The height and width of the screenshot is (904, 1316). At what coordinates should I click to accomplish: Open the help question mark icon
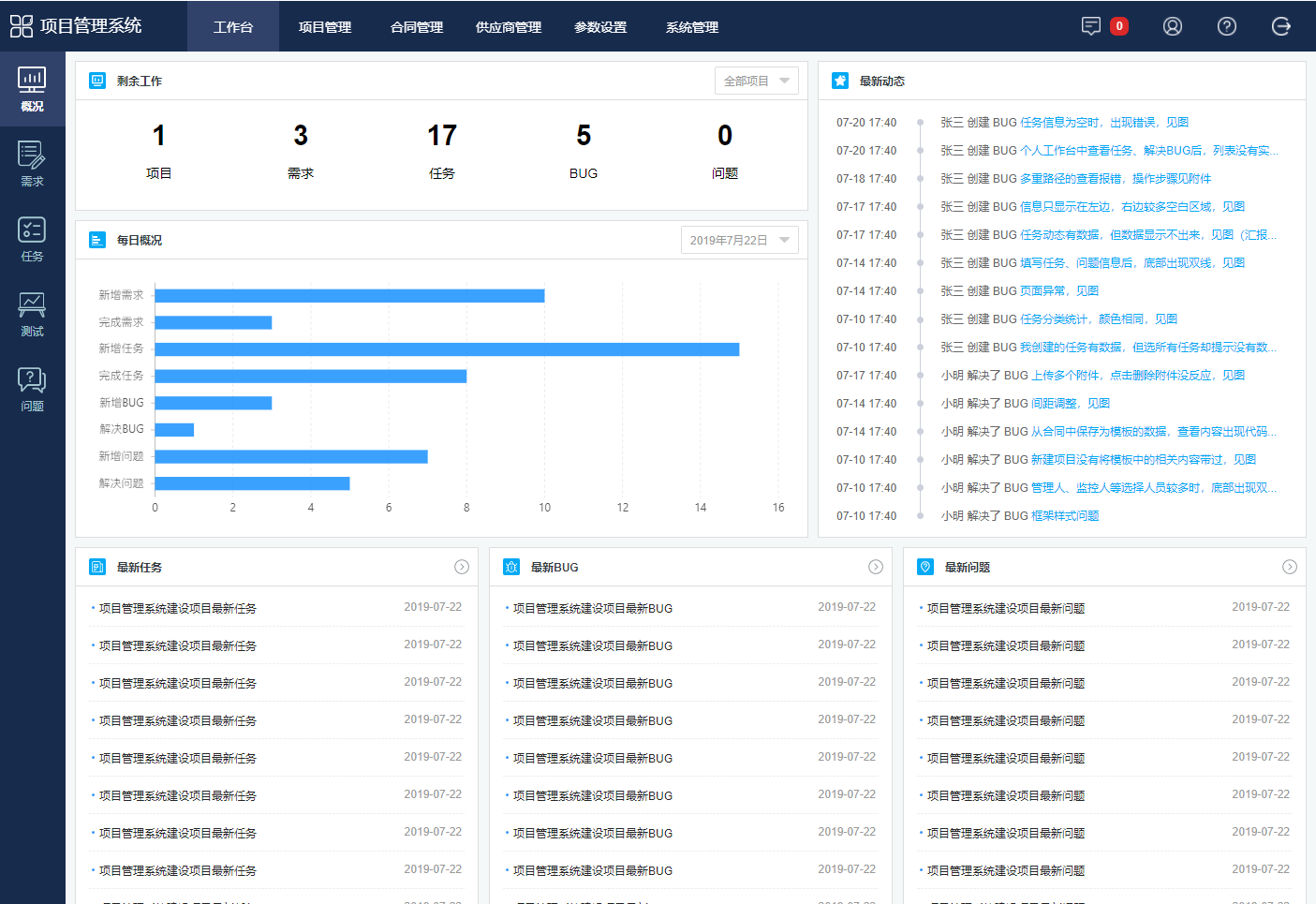(x=1227, y=26)
